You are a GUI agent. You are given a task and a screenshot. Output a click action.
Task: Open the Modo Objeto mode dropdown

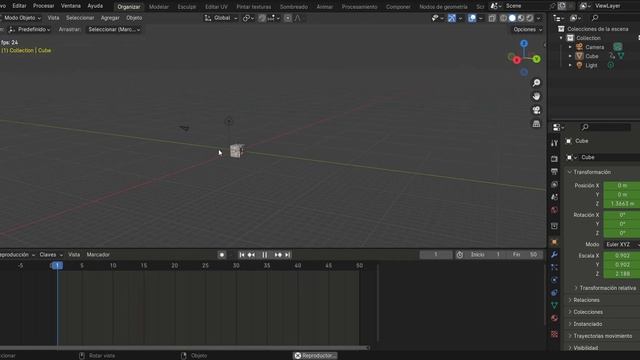[x=21, y=18]
